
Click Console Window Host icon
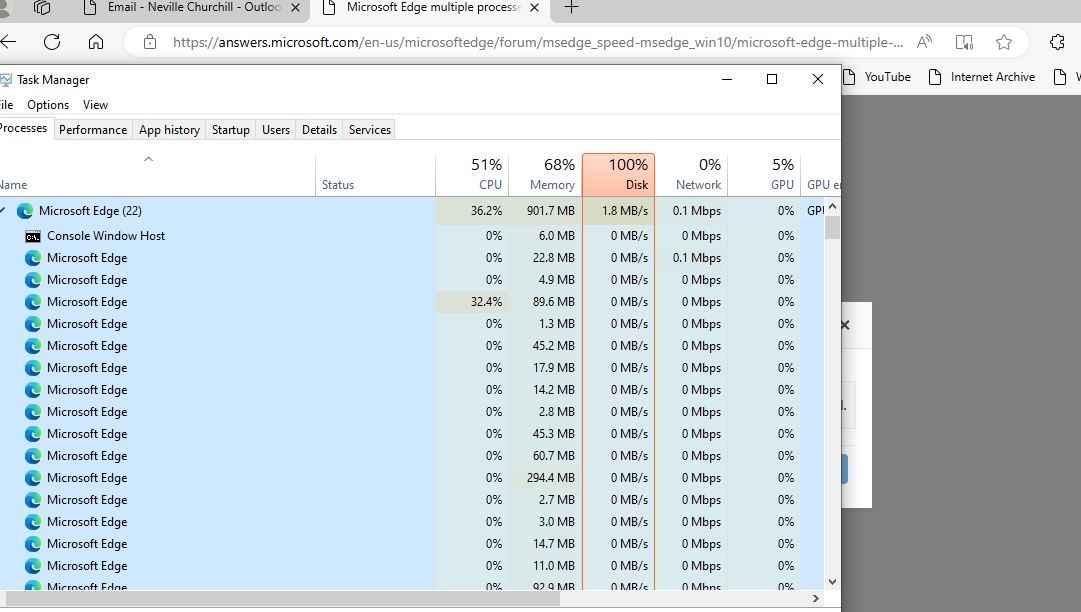[32, 236]
